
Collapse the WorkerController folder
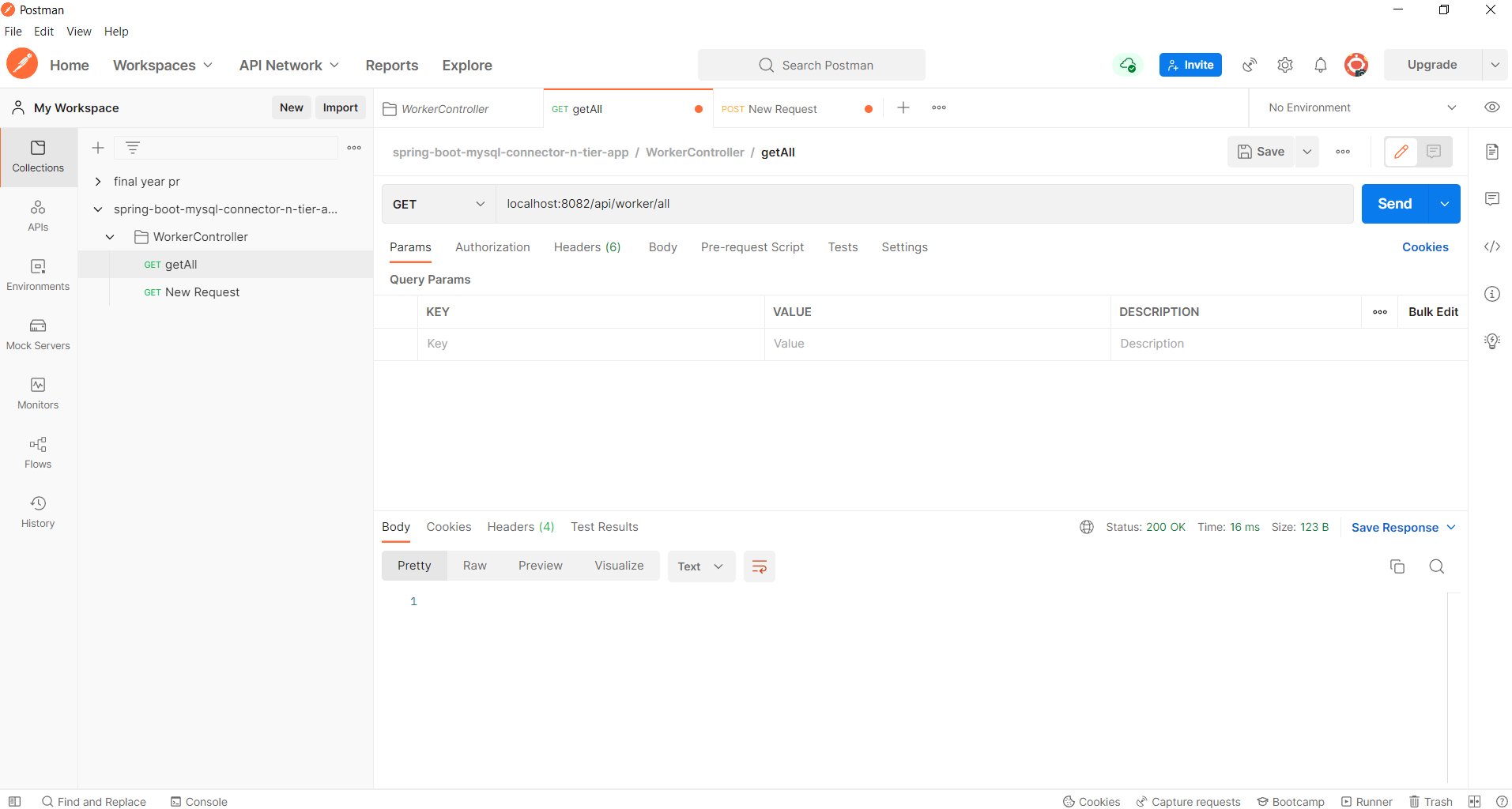(110, 237)
